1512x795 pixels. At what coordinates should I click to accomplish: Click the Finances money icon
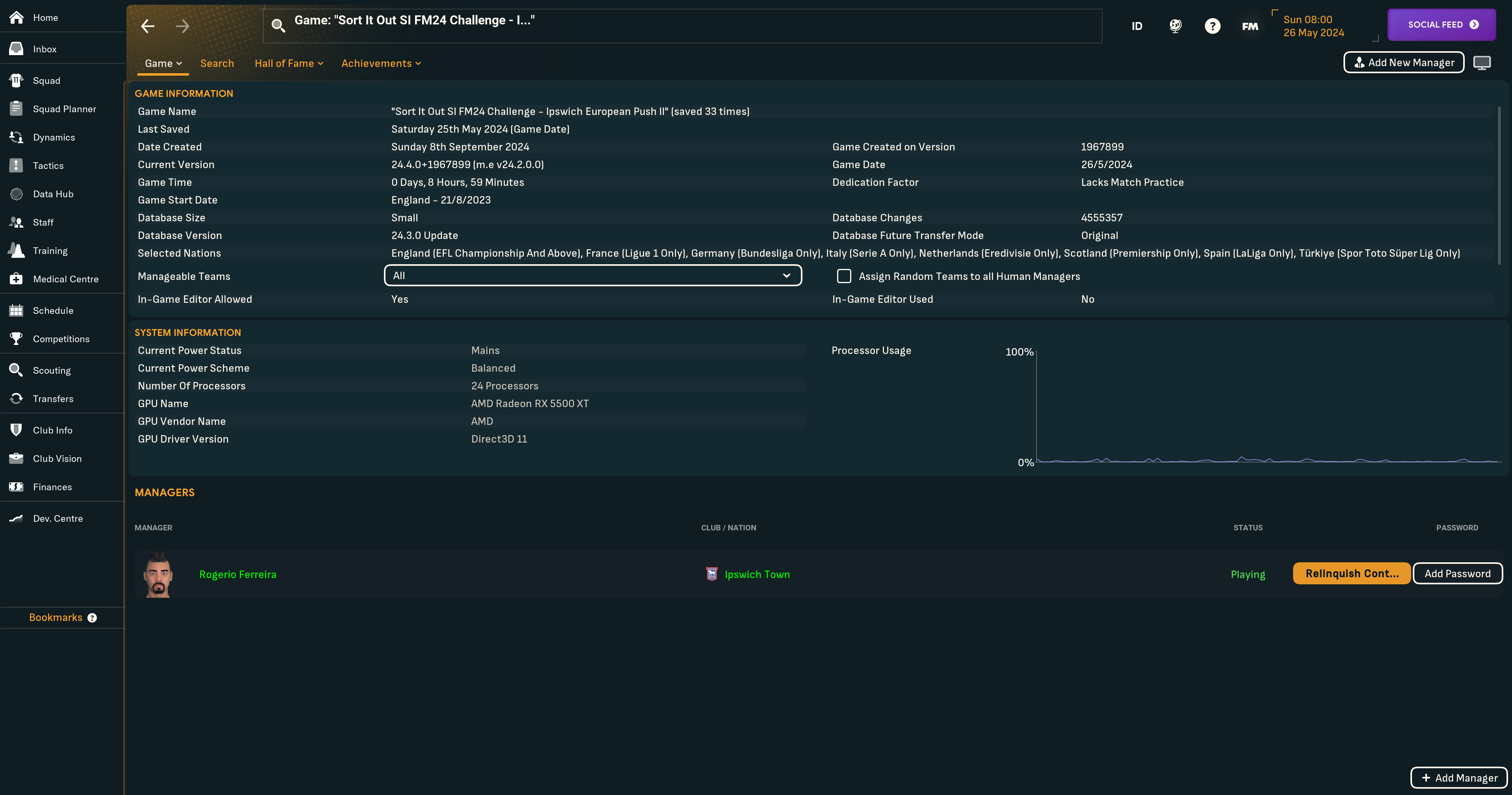click(x=17, y=487)
